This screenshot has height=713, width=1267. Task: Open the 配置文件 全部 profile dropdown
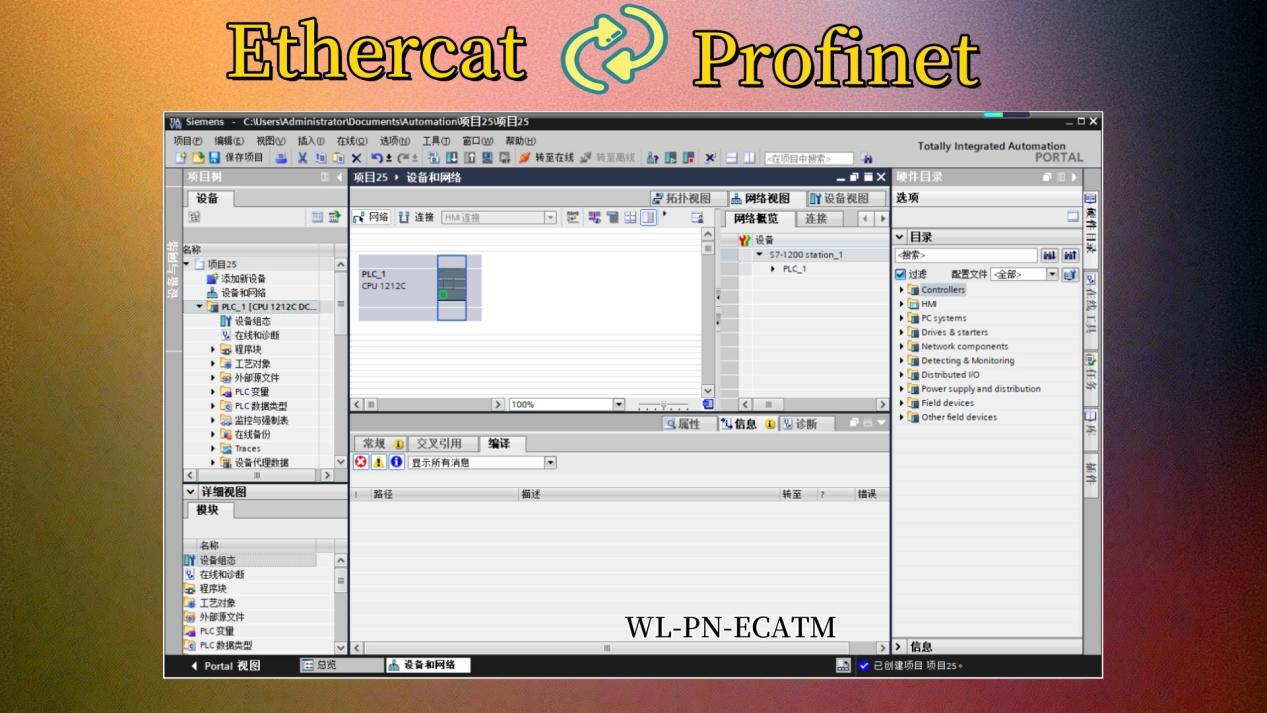point(1051,274)
